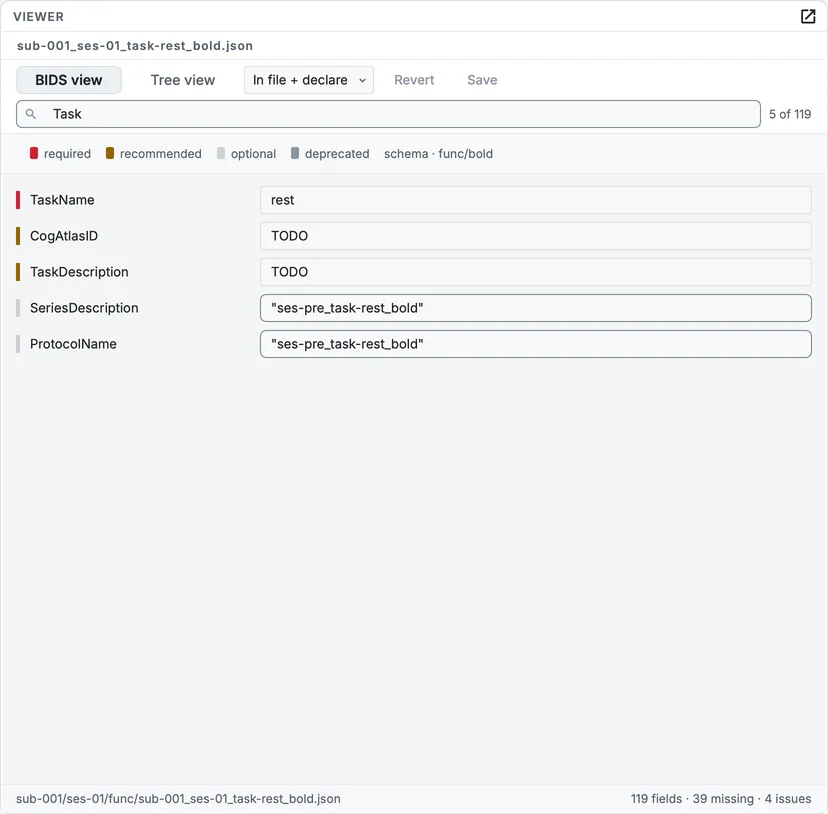Click the file name sub-001_ses-01_task-rest_bold.json header
The image size is (828, 814).
[x=135, y=46]
